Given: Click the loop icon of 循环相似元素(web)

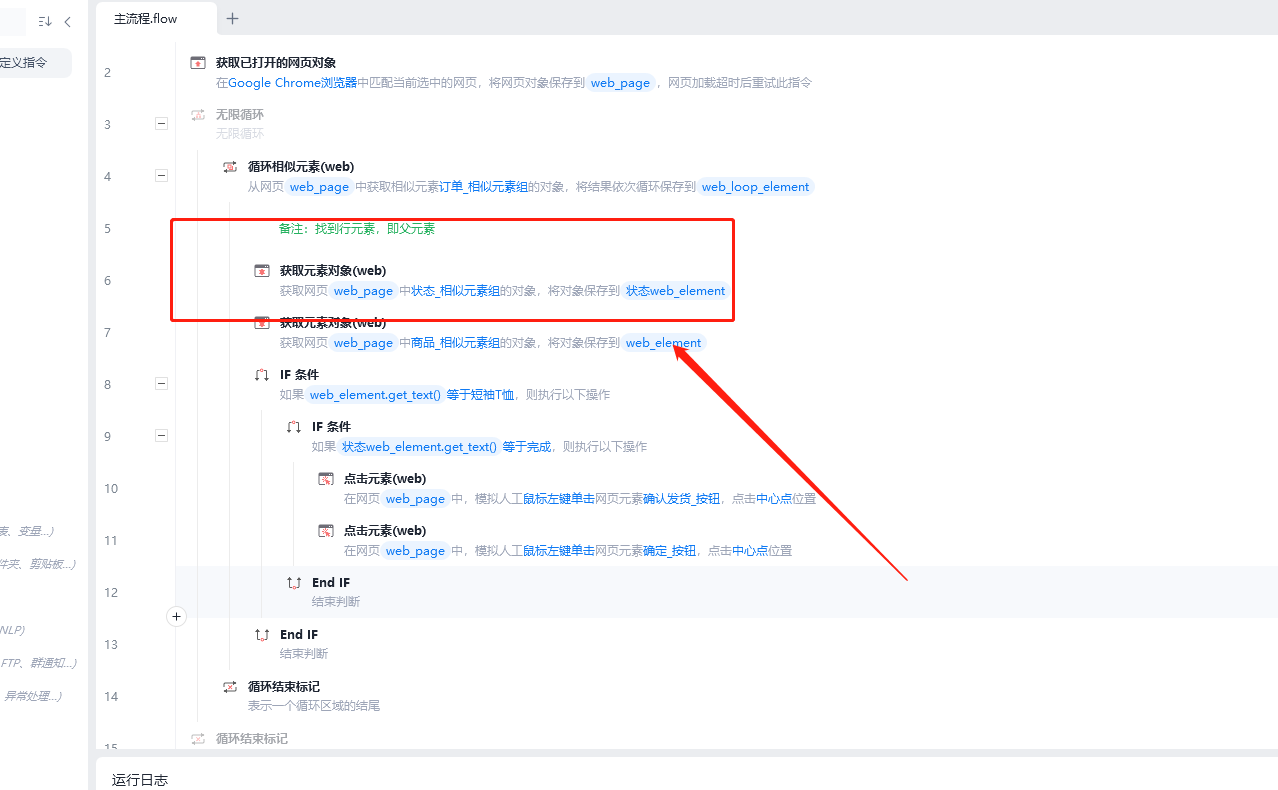Looking at the screenshot, I should coord(230,167).
